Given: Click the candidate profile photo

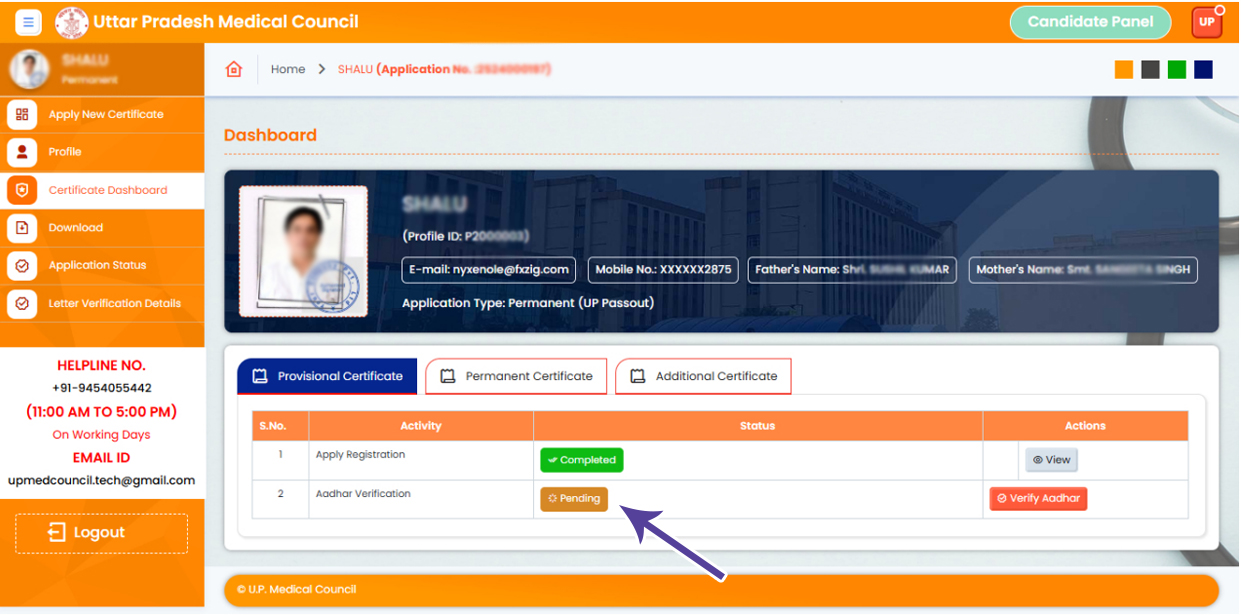Looking at the screenshot, I should 303,251.
